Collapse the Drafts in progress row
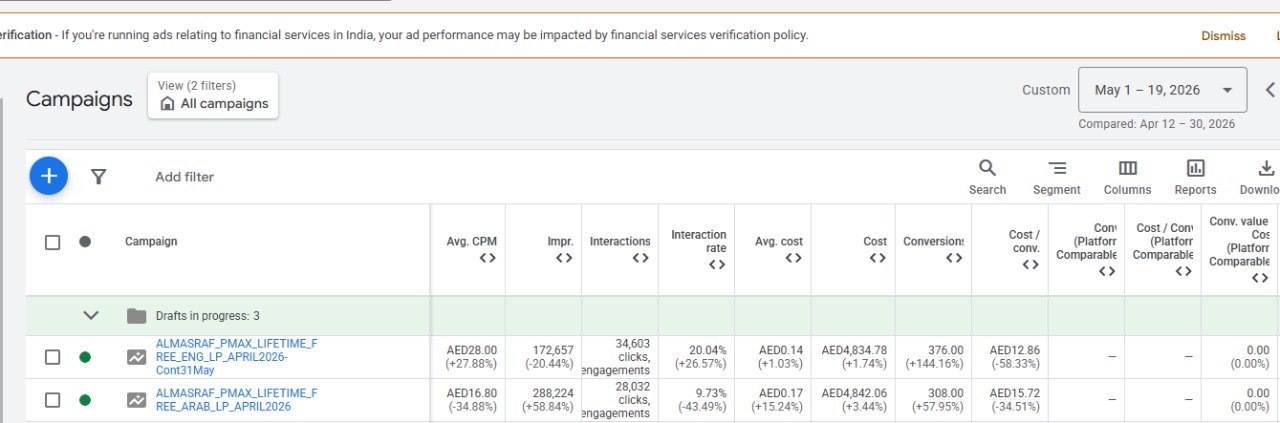This screenshot has width=1280, height=423. [x=91, y=316]
